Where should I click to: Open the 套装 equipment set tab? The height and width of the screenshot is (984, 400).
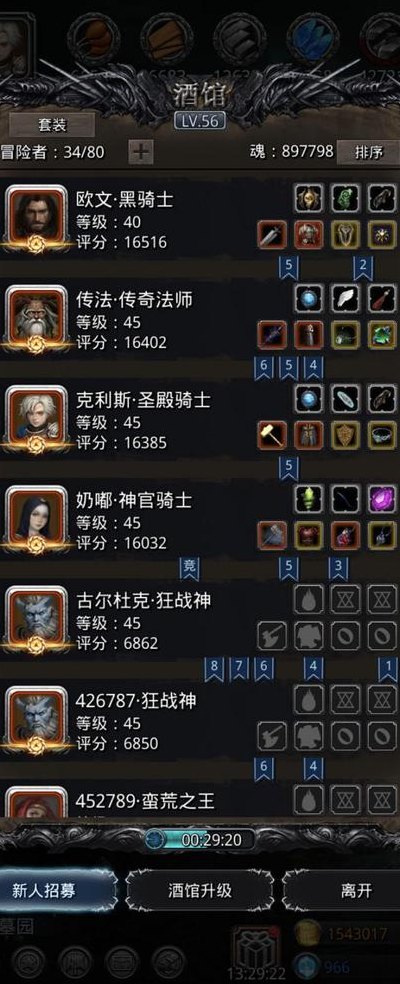pos(52,124)
